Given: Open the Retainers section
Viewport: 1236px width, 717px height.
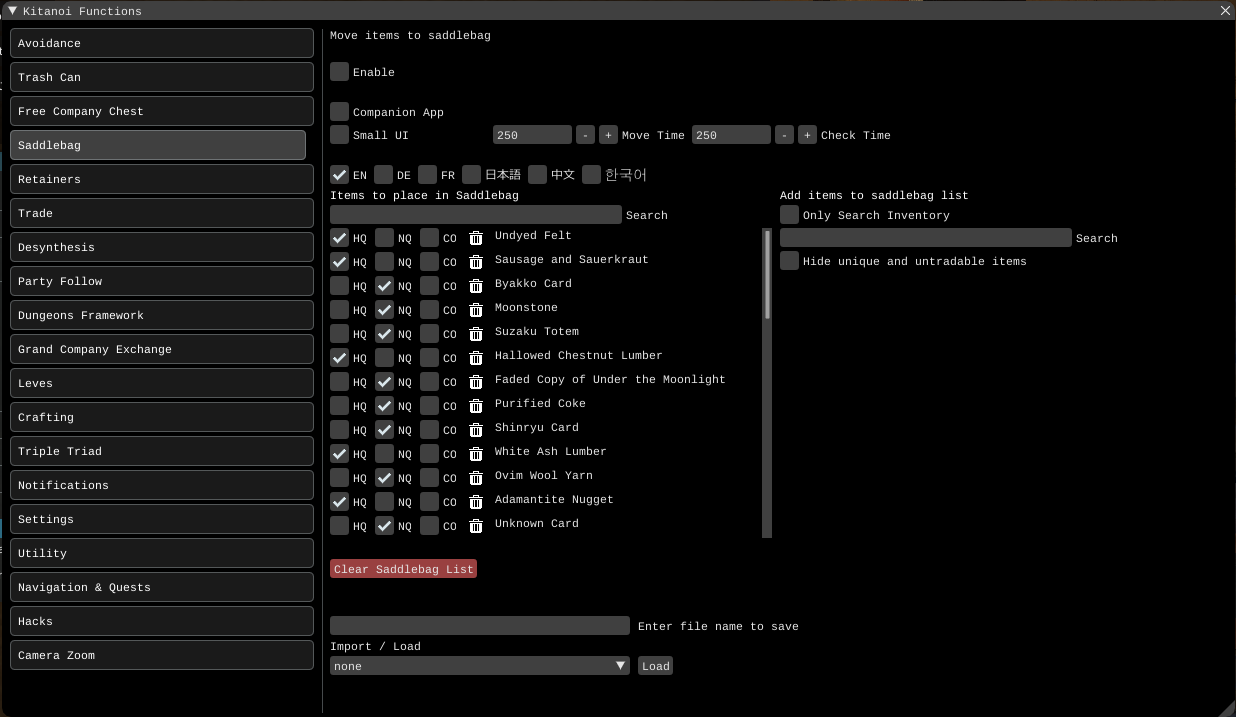Looking at the screenshot, I should [162, 179].
